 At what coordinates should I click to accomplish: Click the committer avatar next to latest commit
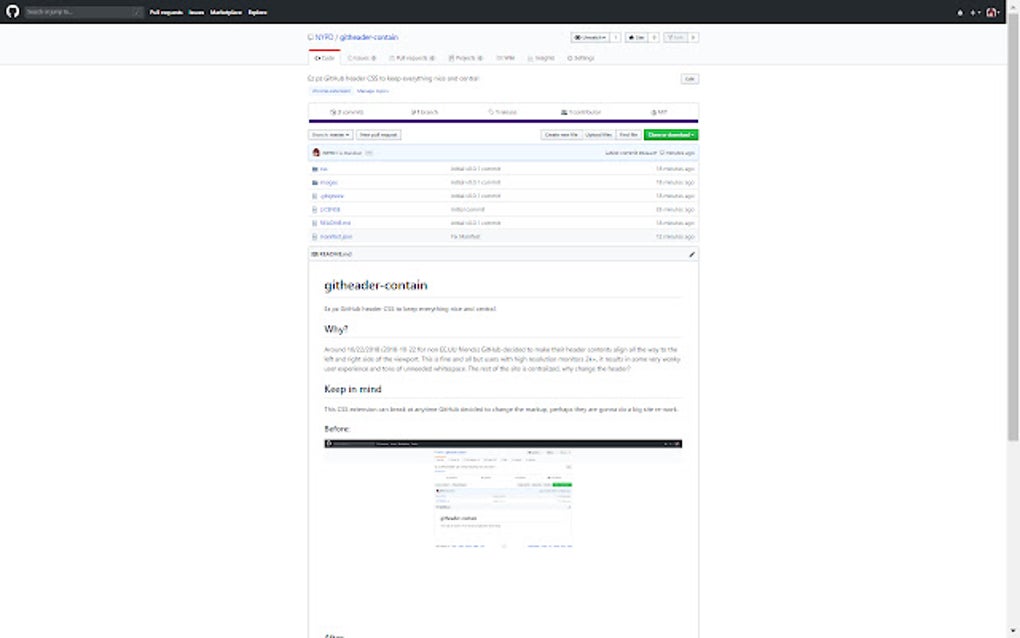click(316, 152)
